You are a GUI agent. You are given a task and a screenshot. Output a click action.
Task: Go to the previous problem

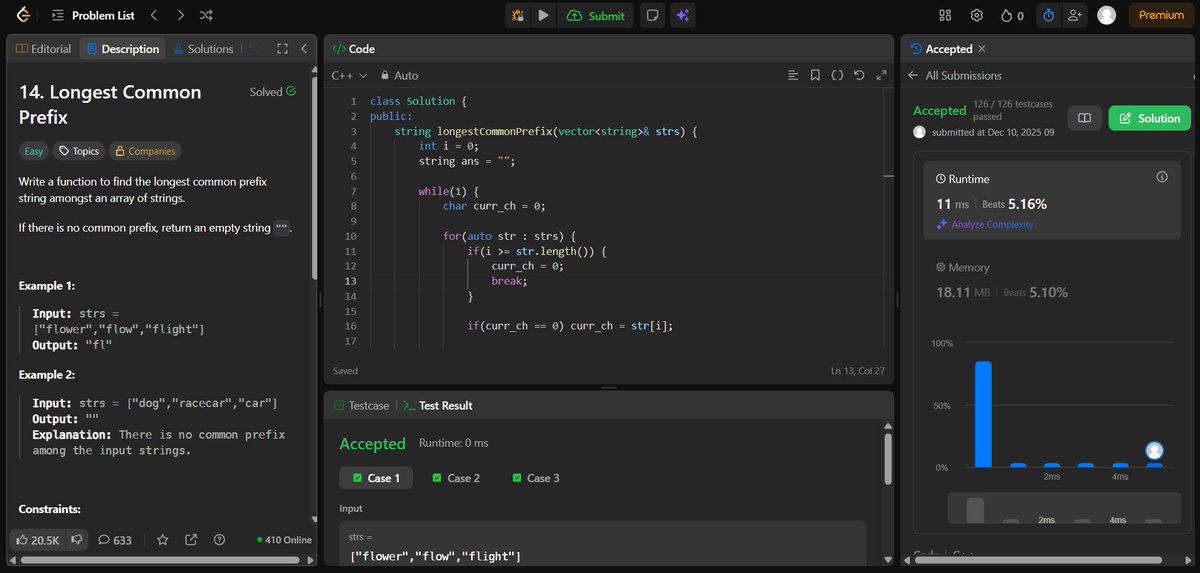(153, 15)
